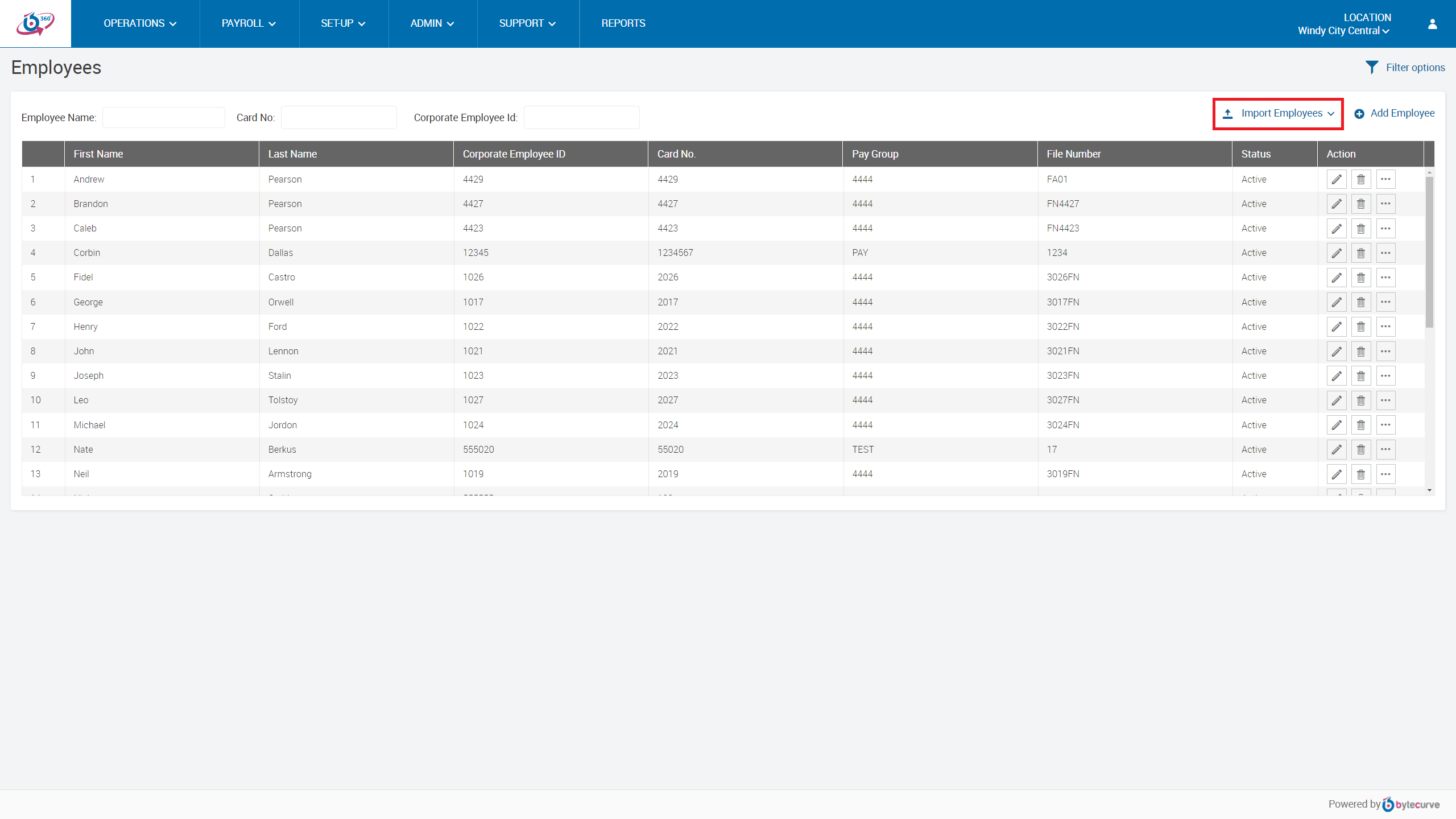Click trash icon for Nate Berkus
The height and width of the screenshot is (819, 1456).
pos(1360,449)
